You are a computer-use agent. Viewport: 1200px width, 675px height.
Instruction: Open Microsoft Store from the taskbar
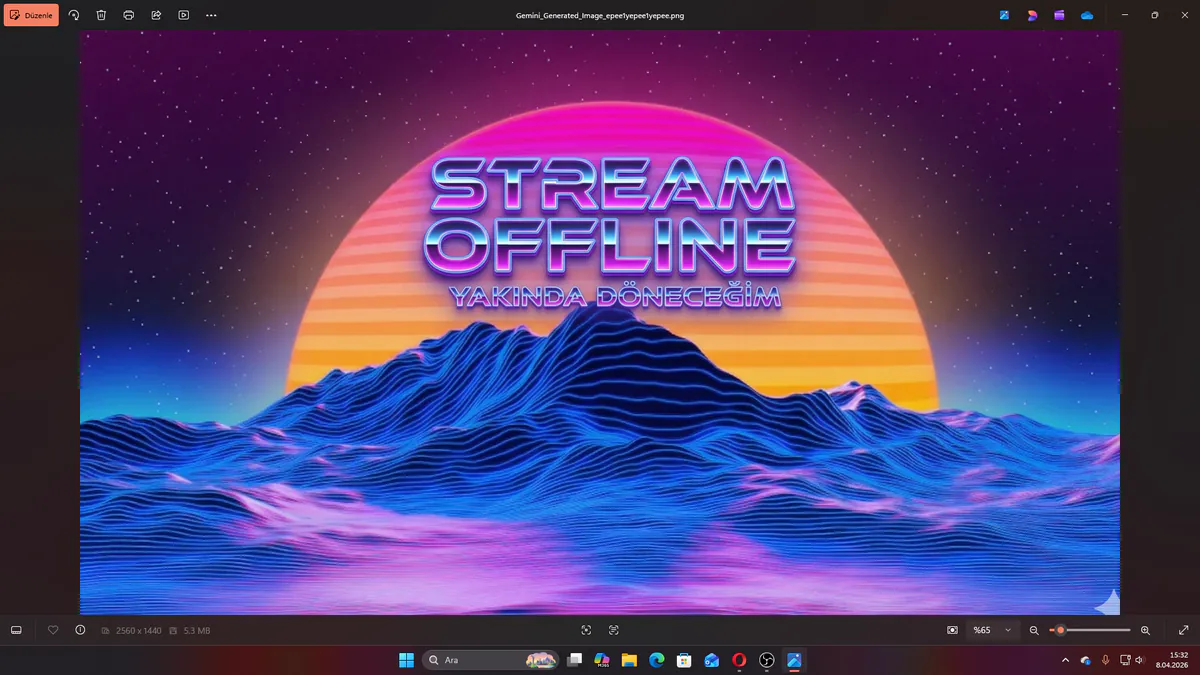pyautogui.click(x=684, y=660)
